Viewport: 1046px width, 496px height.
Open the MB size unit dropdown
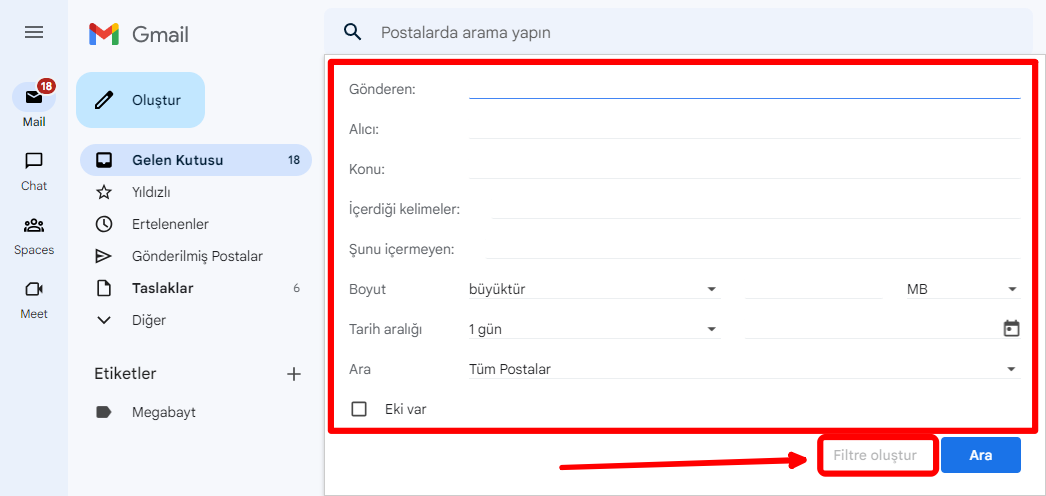[961, 289]
